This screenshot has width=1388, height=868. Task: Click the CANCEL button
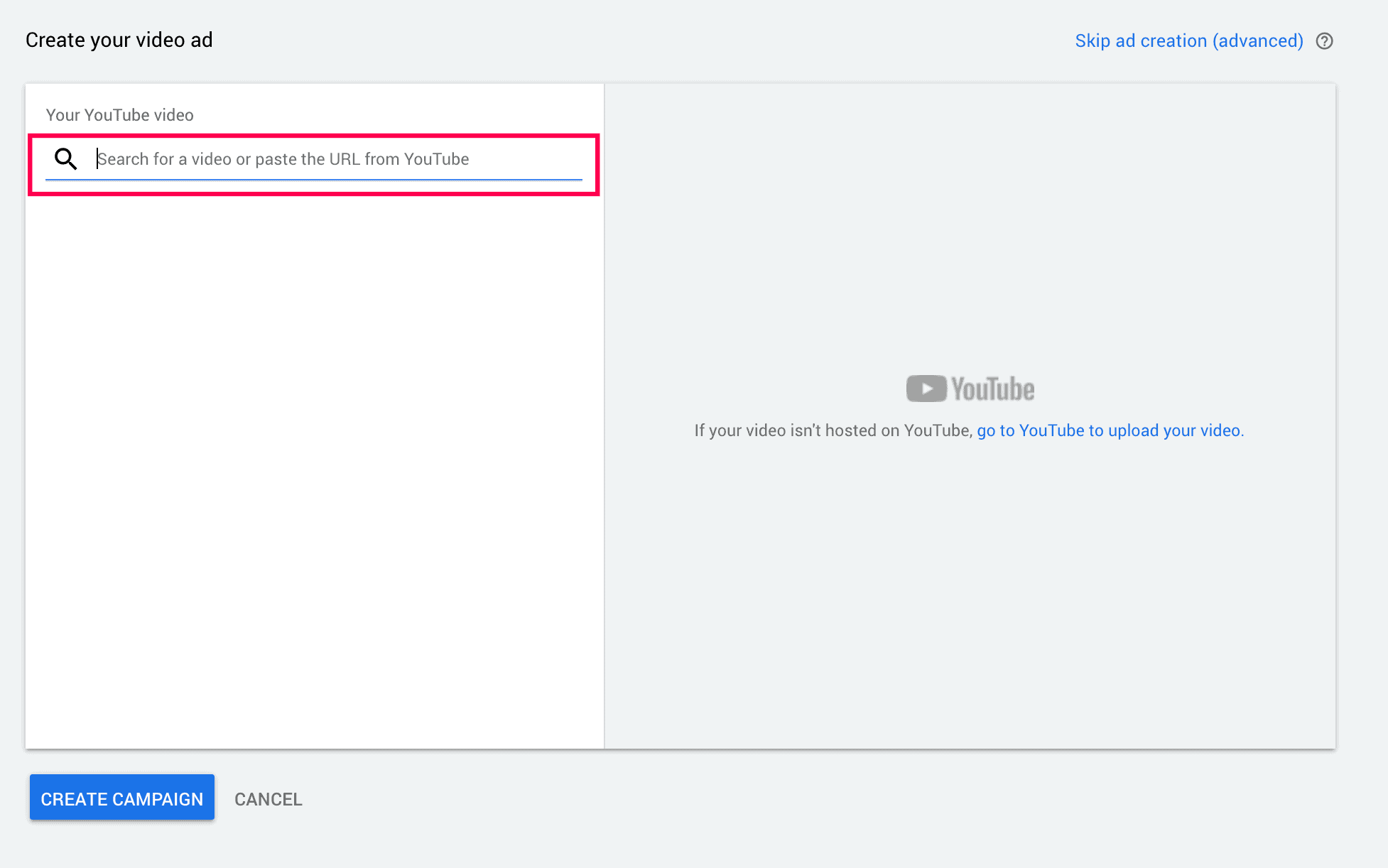(x=269, y=799)
